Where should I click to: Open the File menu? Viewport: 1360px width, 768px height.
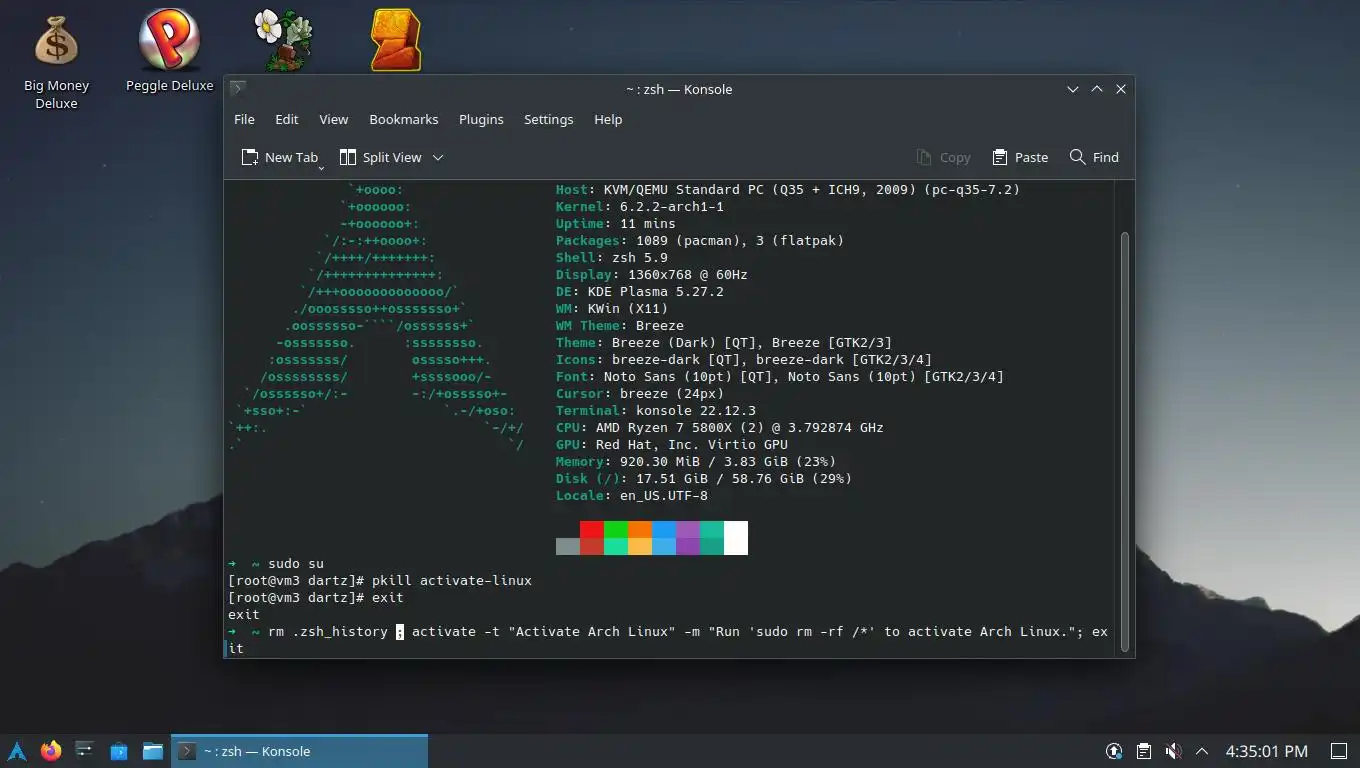pos(244,119)
